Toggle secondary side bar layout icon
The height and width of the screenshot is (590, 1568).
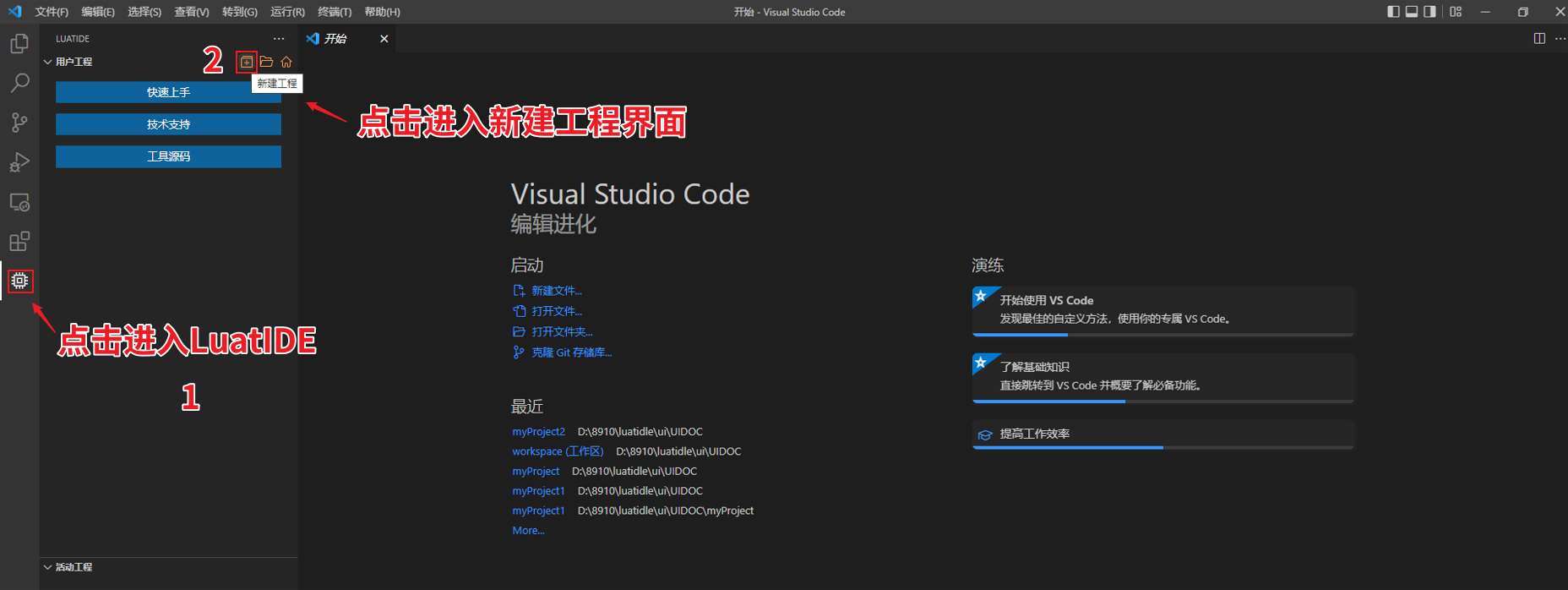pos(1429,12)
